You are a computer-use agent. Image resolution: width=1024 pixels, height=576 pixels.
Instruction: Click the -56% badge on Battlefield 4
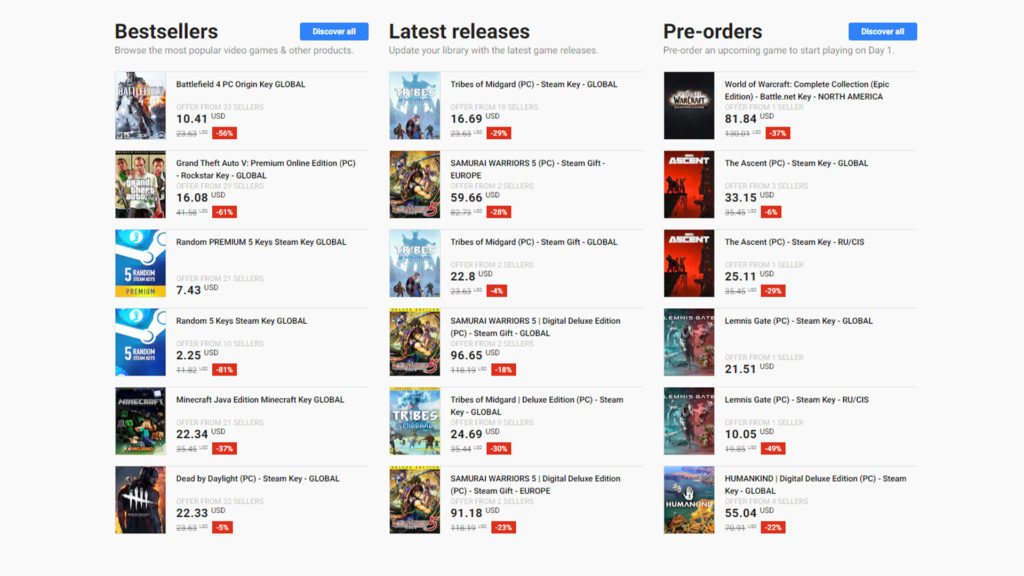coord(225,133)
